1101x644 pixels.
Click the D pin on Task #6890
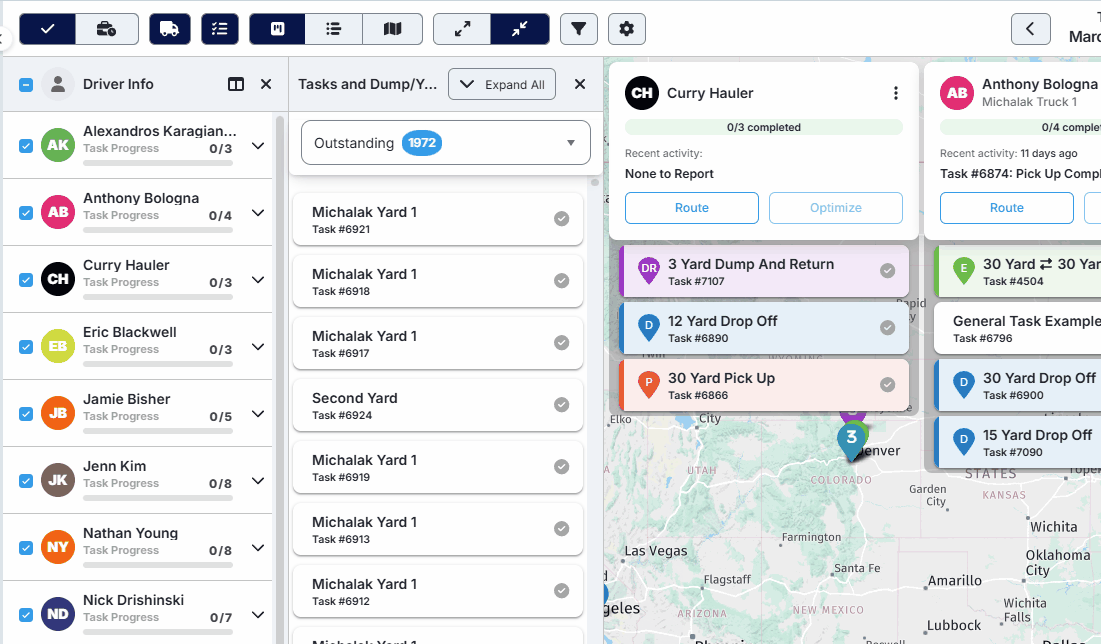click(x=649, y=327)
